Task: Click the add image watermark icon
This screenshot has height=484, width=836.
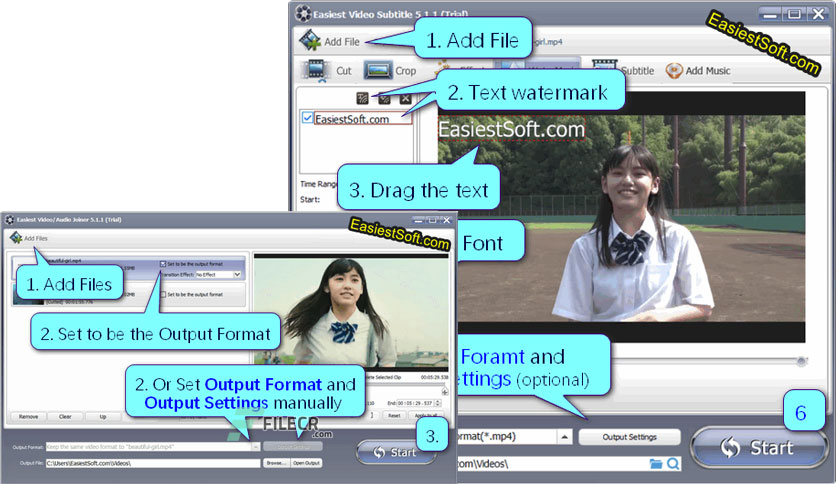Action: 384,99
